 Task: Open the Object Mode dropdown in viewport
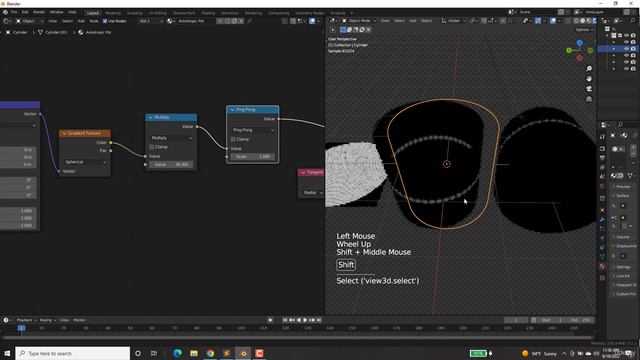(359, 20)
